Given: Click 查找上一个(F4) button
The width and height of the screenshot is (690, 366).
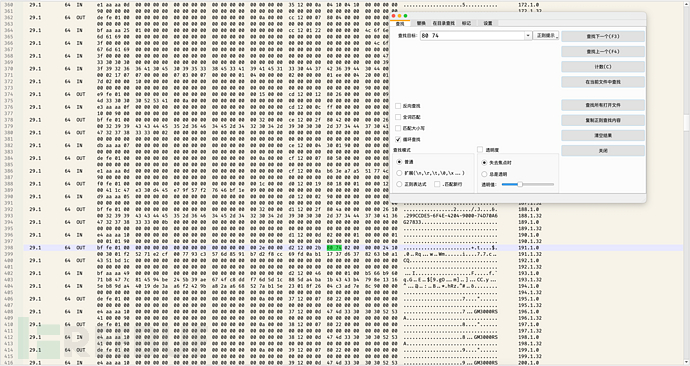Looking at the screenshot, I should (603, 51).
